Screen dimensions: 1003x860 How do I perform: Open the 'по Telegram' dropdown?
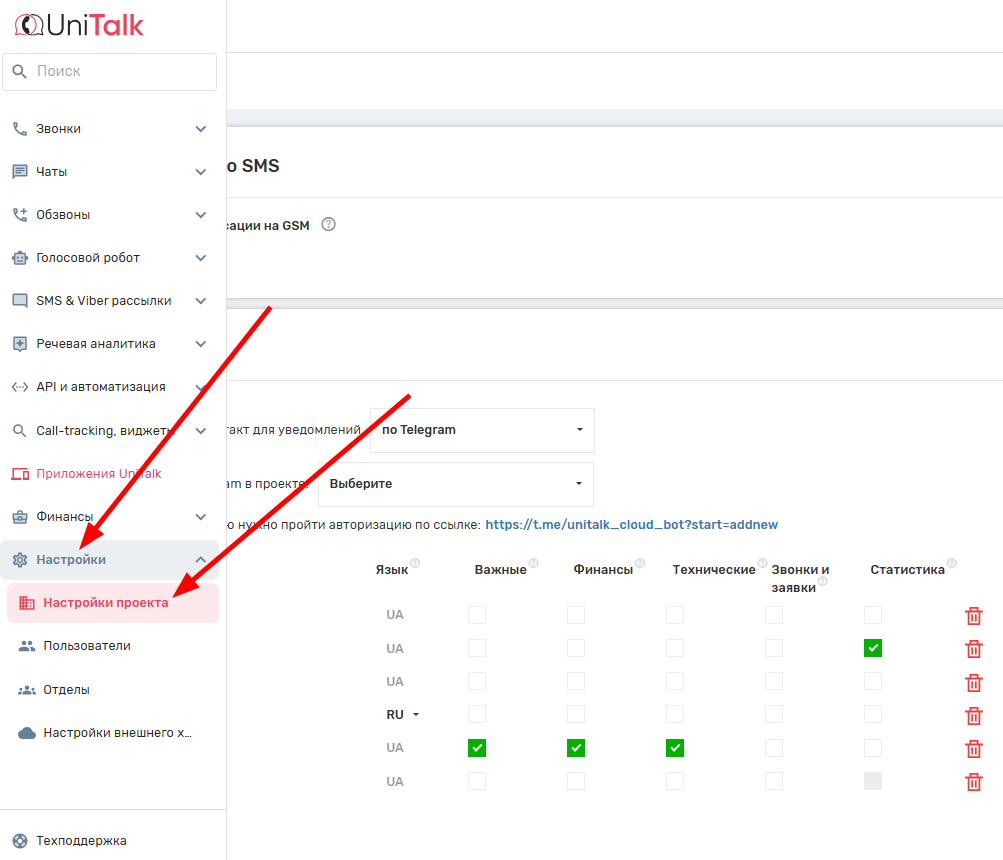482,430
